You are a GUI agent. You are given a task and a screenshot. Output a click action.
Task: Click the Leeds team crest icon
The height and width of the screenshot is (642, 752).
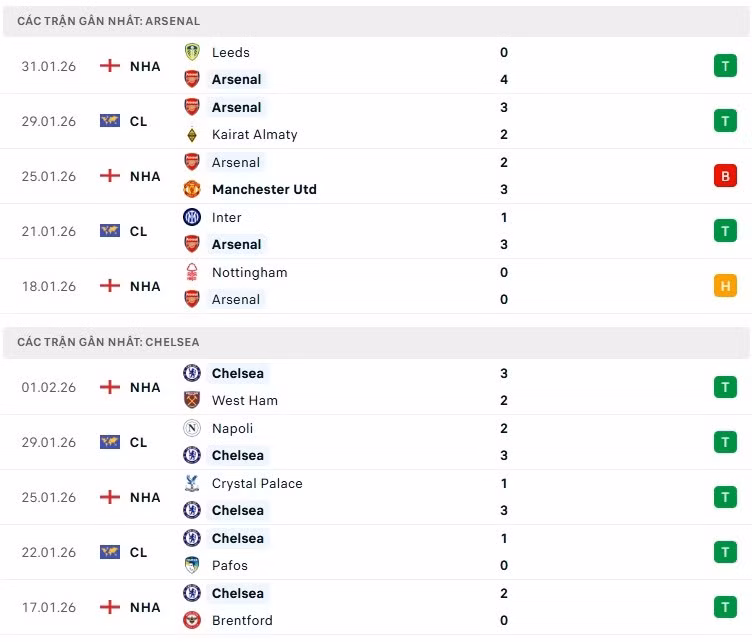coord(192,52)
